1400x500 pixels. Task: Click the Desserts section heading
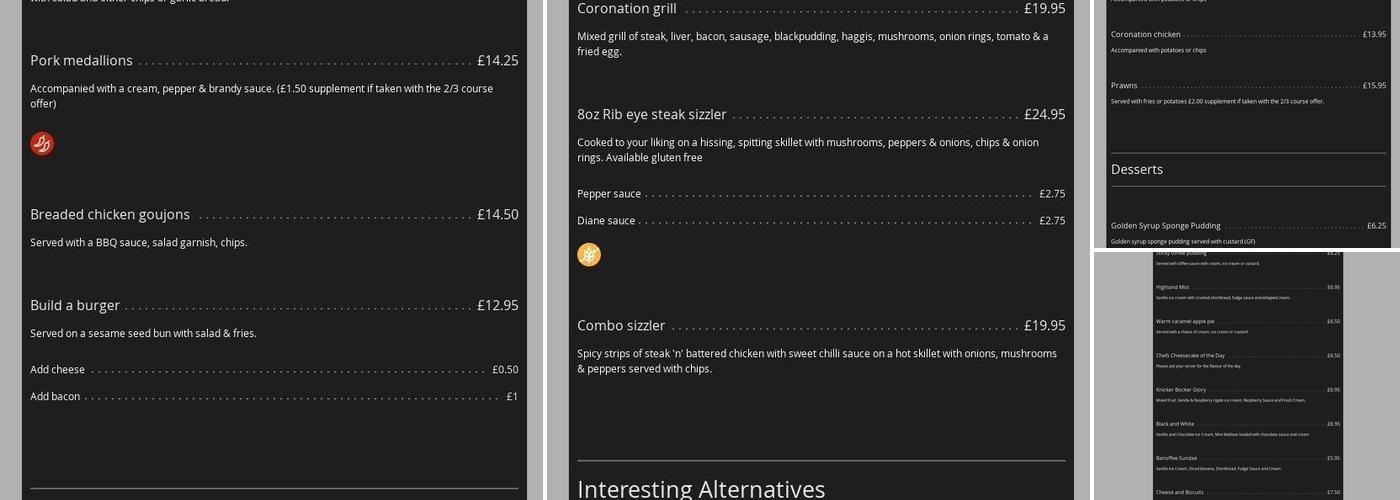[x=1137, y=170]
